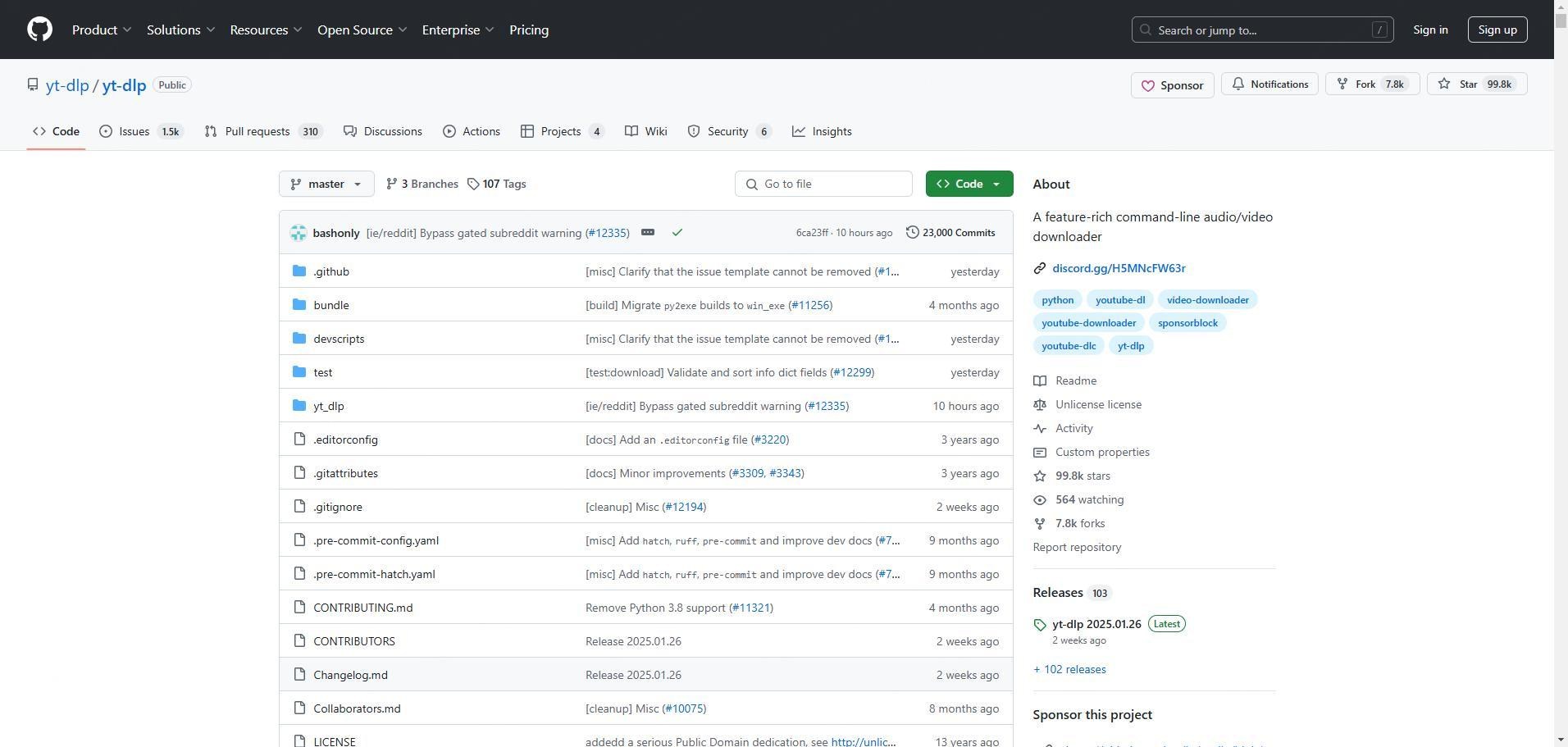
Task: Click the Custom properties note icon
Action: click(x=1040, y=452)
